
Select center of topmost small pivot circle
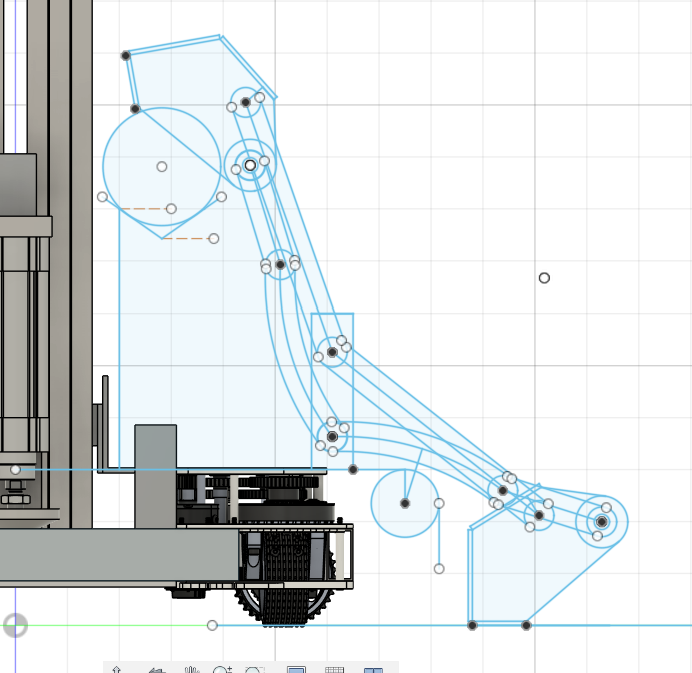[x=246, y=102]
